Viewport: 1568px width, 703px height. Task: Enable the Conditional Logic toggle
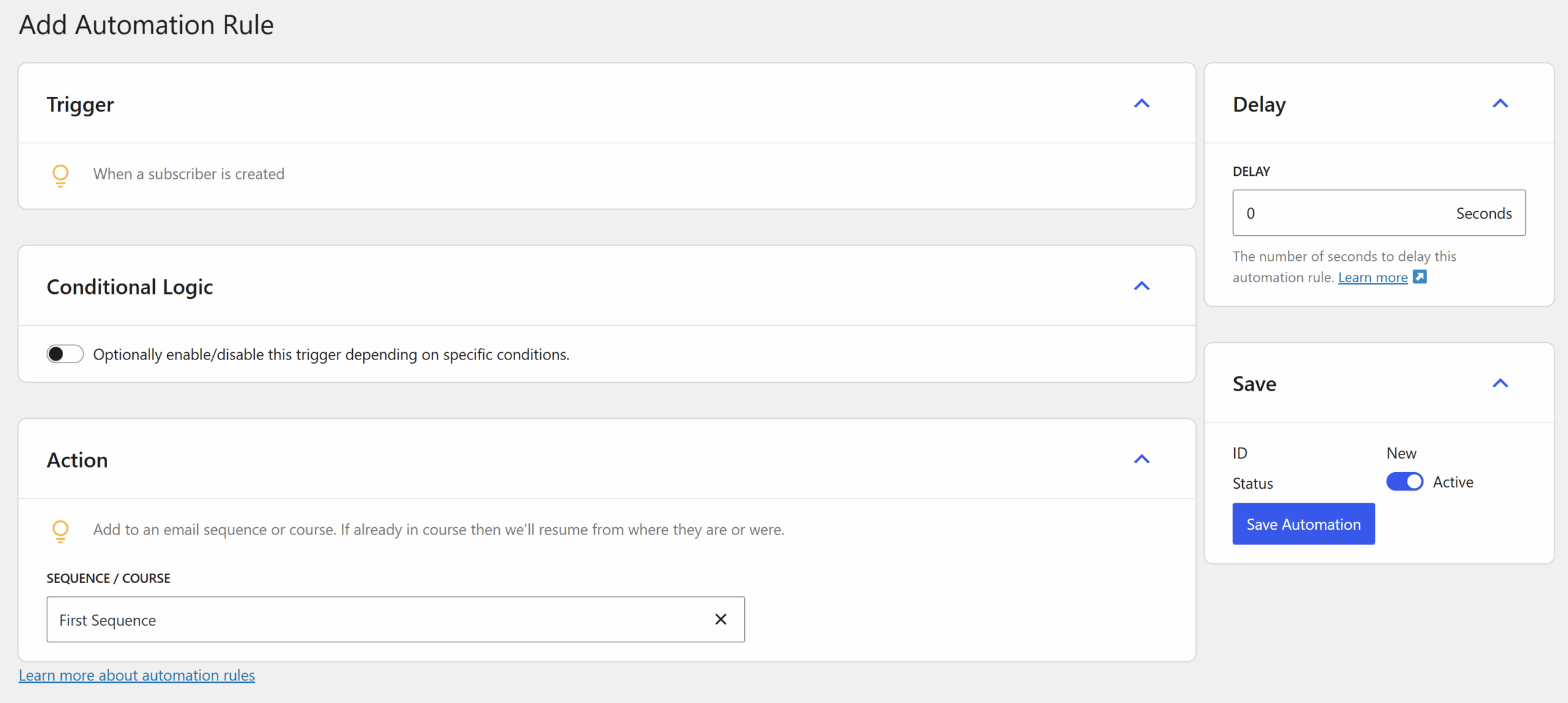click(65, 354)
